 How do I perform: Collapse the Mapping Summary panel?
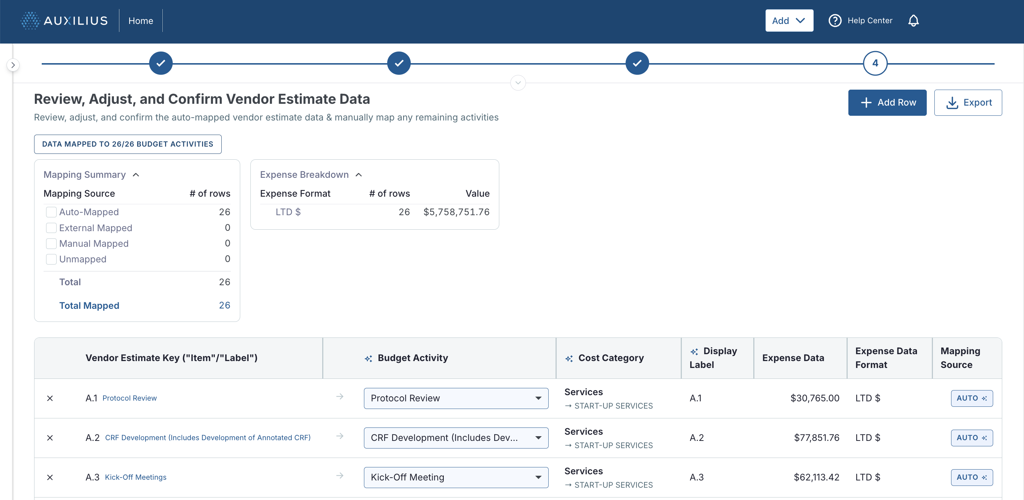pyautogui.click(x=136, y=175)
